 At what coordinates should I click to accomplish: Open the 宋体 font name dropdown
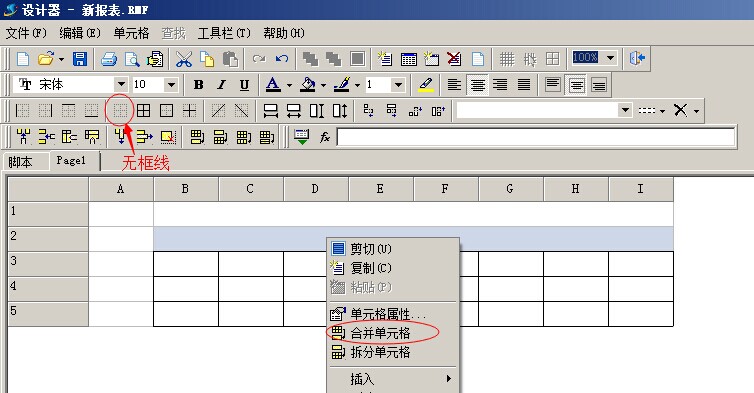[x=121, y=84]
